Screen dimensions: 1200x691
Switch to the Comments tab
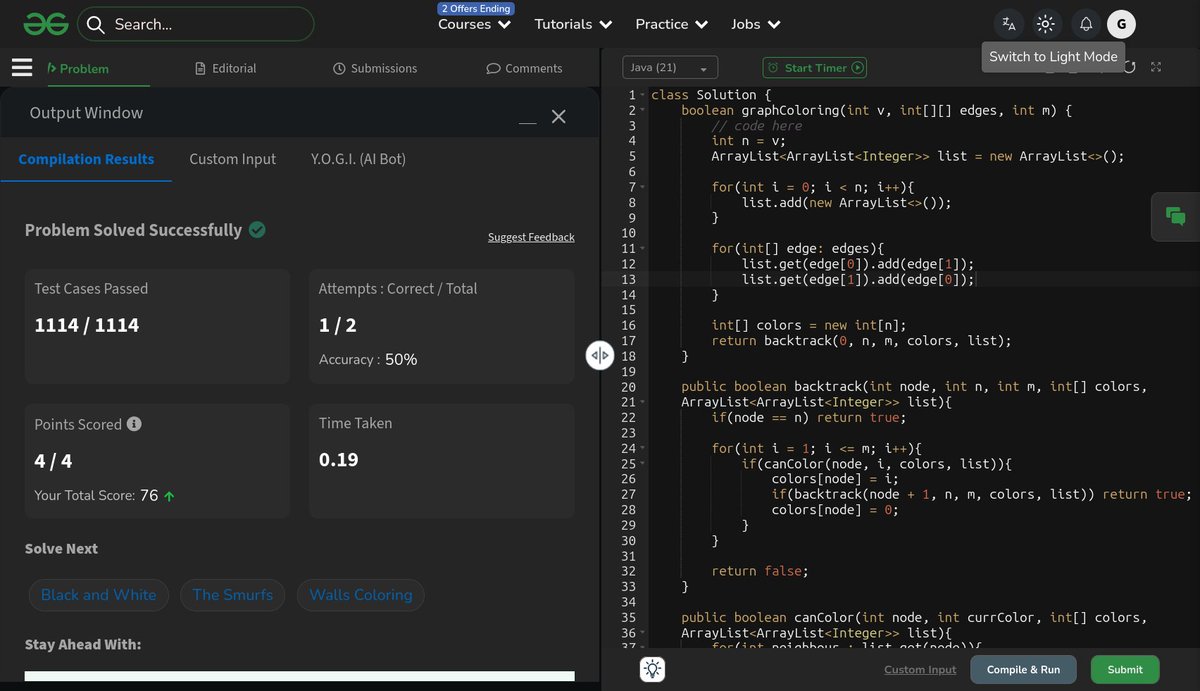click(x=524, y=68)
